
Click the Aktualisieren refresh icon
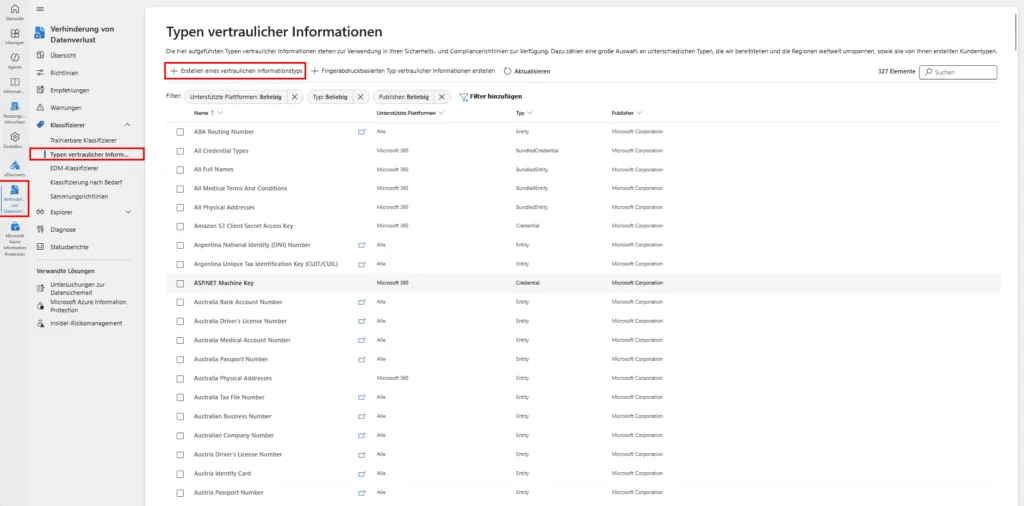click(508, 72)
